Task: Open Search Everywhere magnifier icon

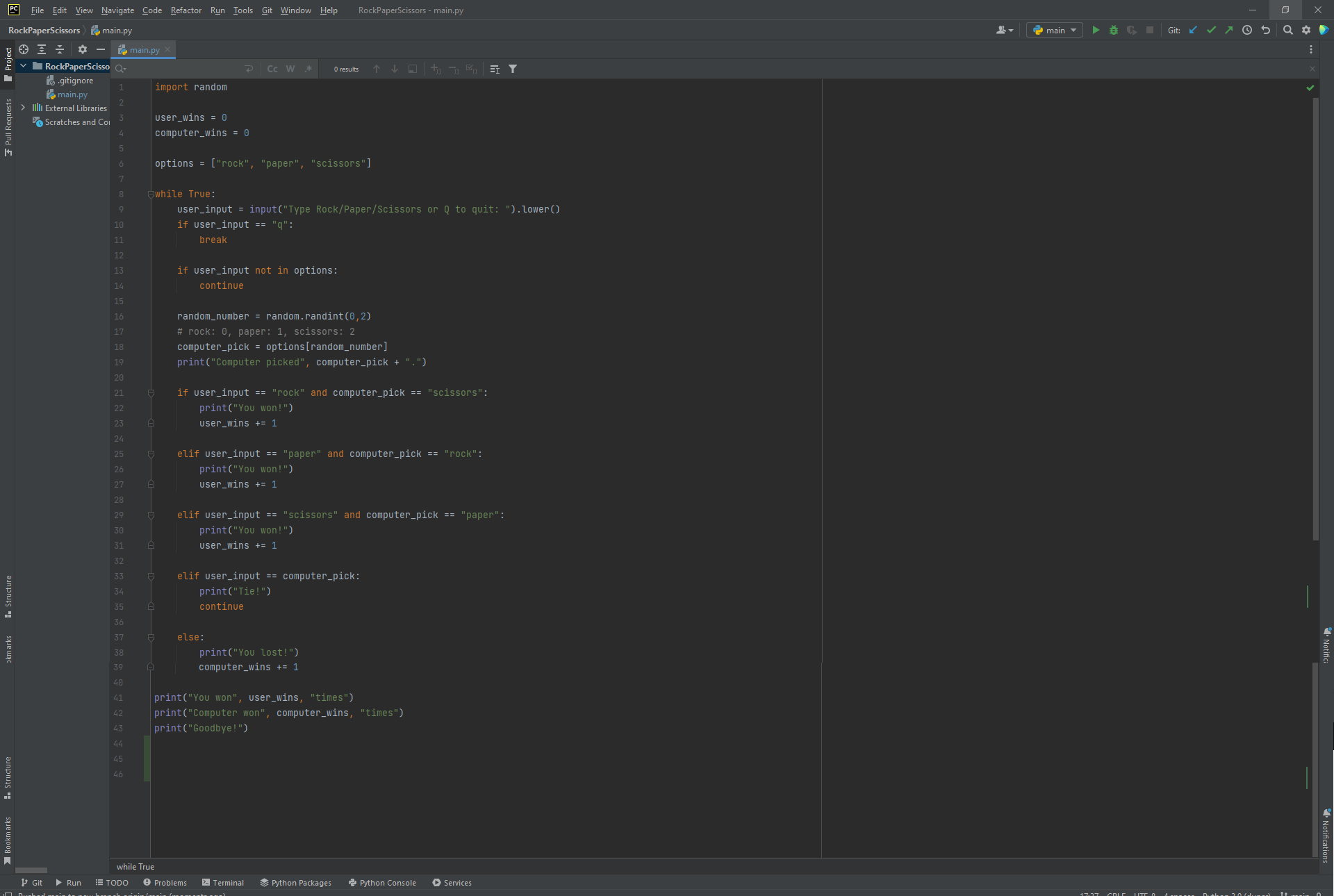Action: [1288, 30]
